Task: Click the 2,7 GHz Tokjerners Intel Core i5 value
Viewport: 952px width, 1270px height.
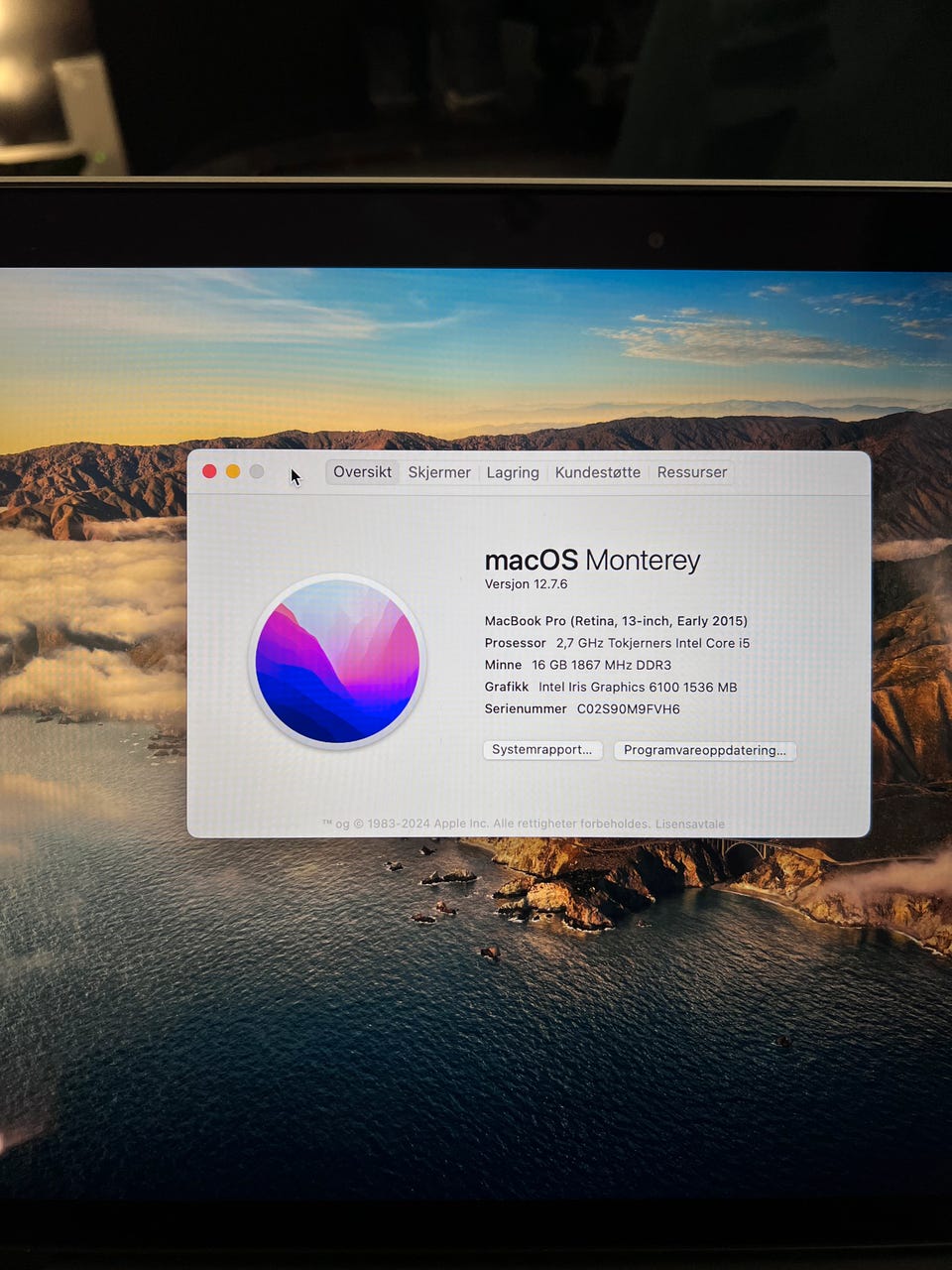Action: [x=653, y=643]
